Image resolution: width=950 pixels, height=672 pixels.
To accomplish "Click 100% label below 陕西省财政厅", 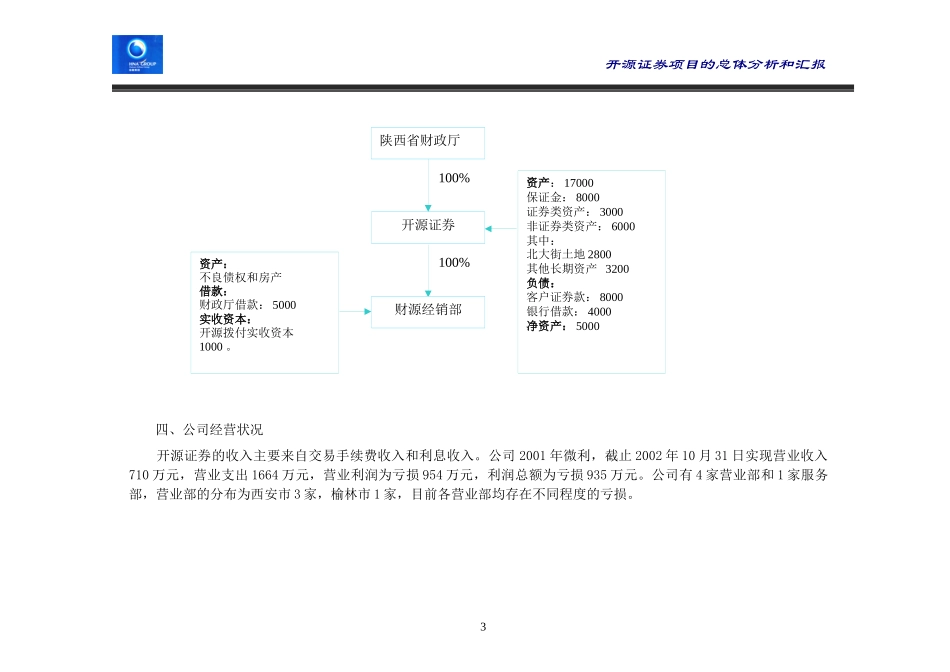I will (454, 178).
